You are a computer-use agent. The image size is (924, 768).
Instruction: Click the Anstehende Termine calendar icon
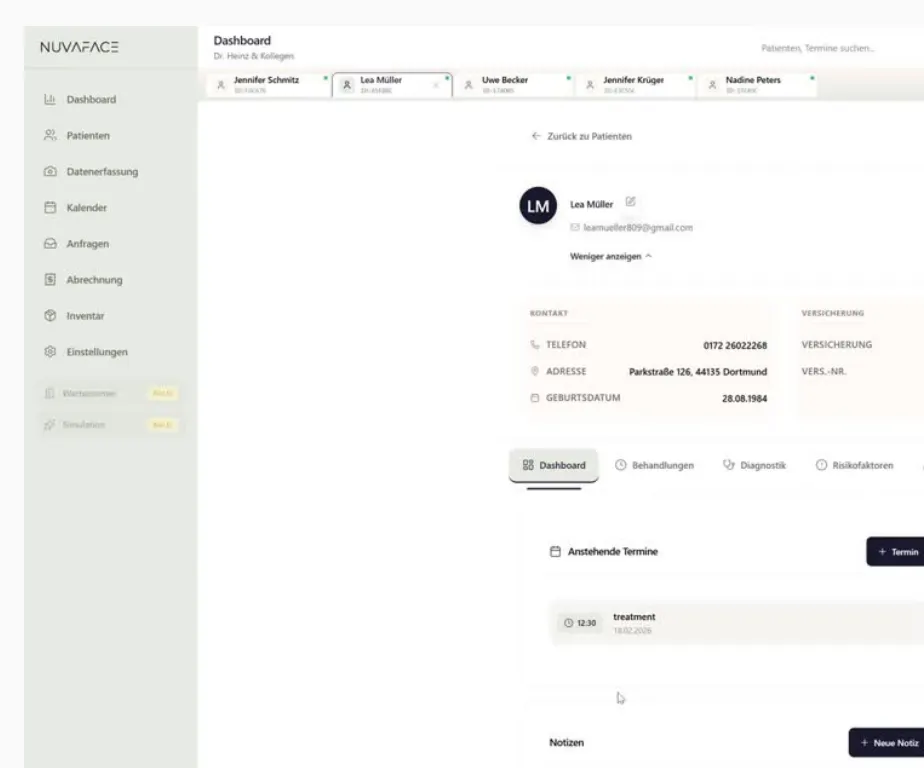(555, 552)
